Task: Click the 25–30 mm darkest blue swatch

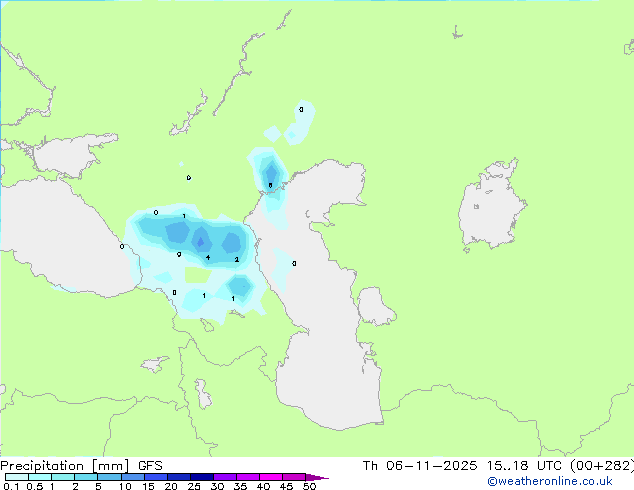Action: click(202, 477)
